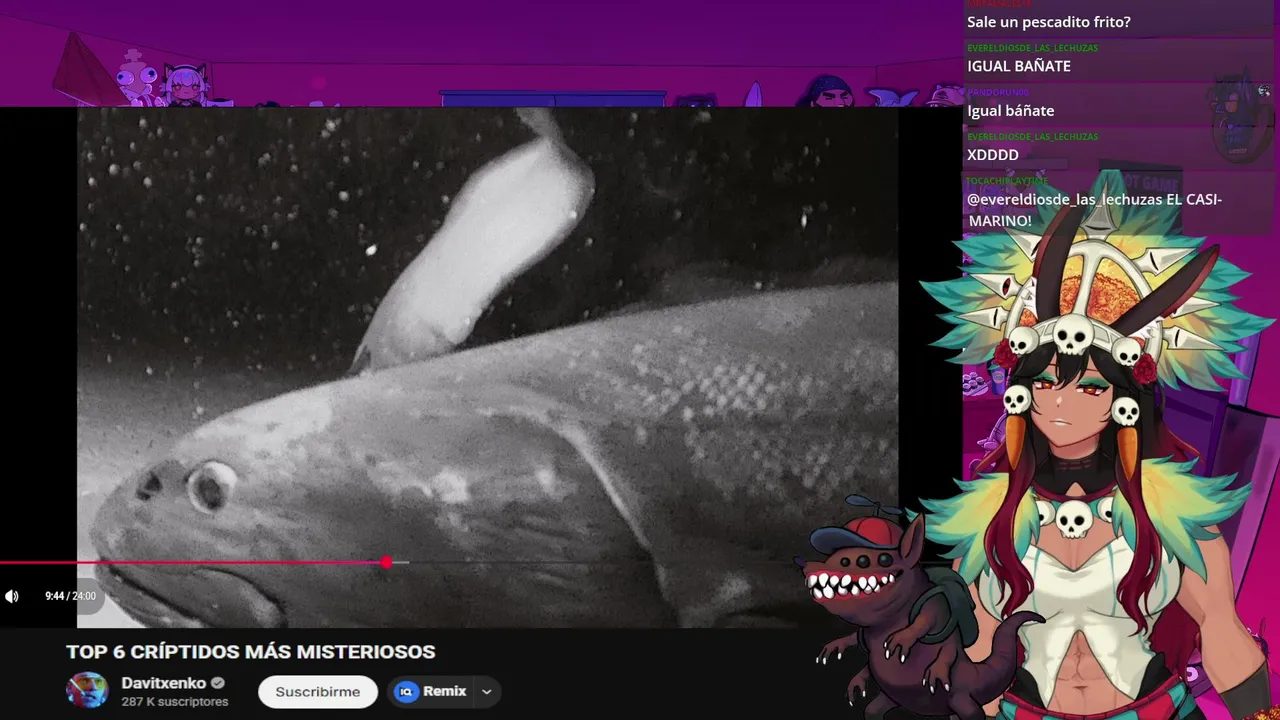
Task: Click the chat message 'XDDDD'
Action: [x=992, y=155]
